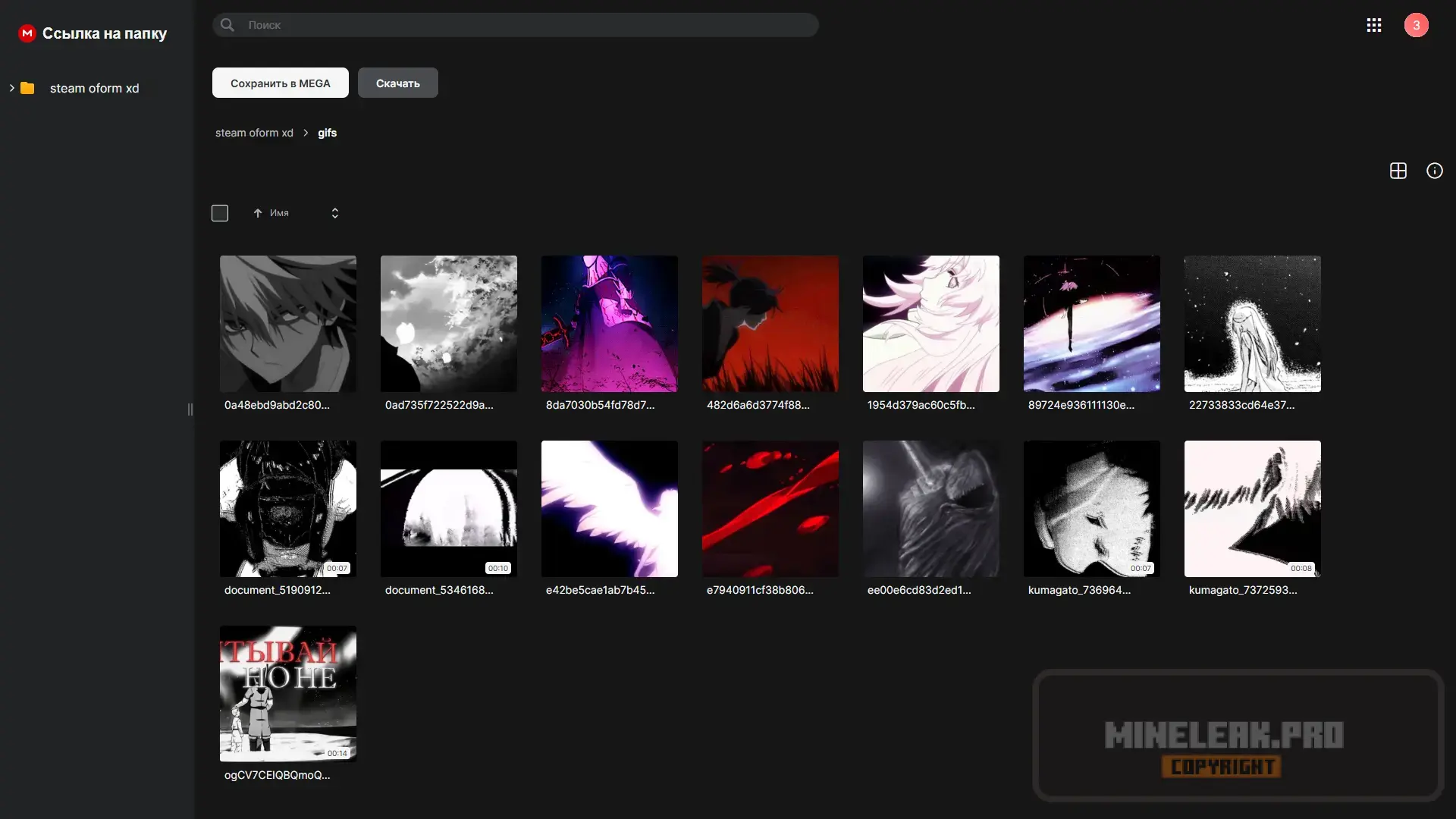Click the gifs breadcrumb
This screenshot has height=819, width=1456.
[x=327, y=133]
